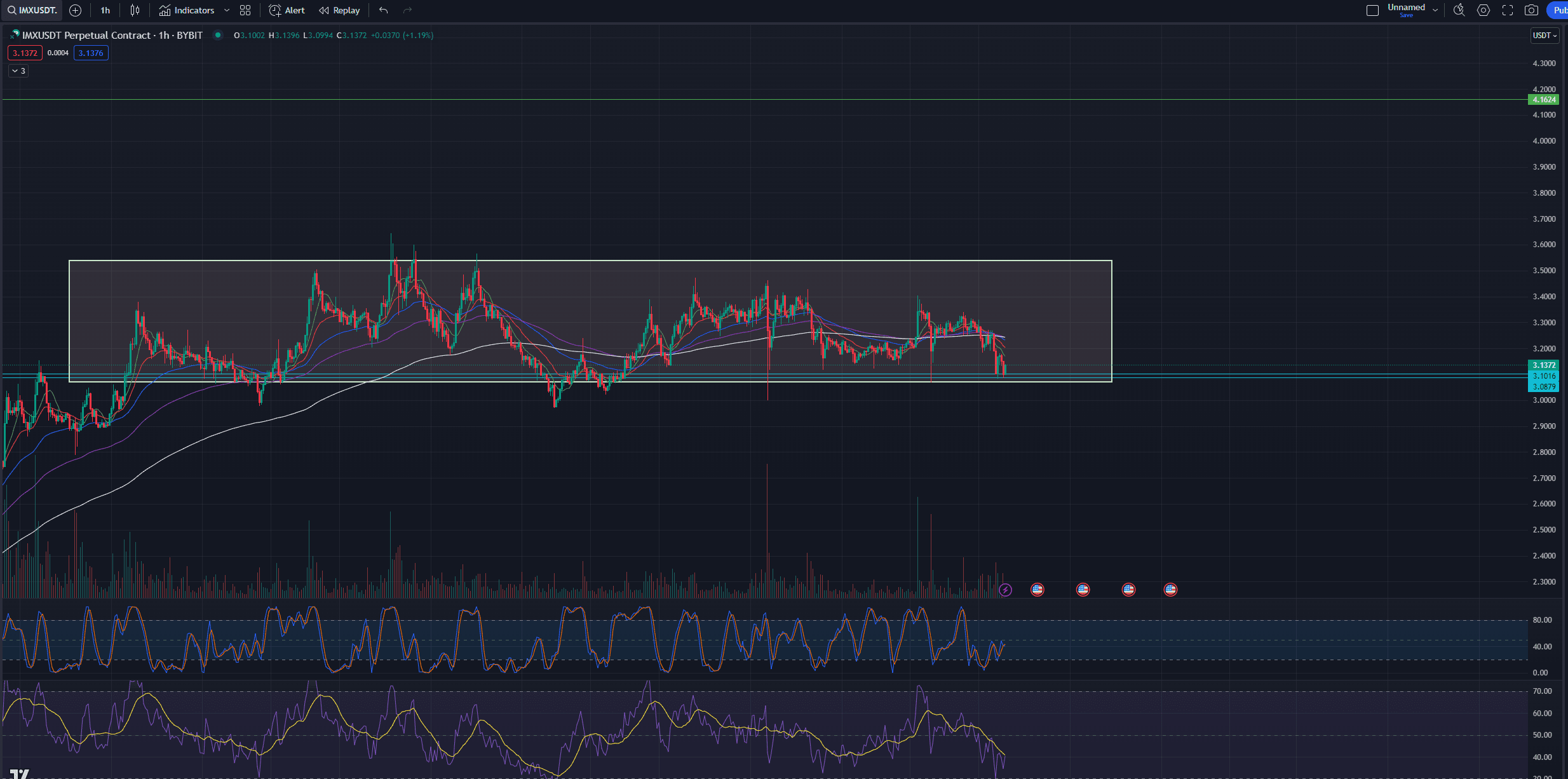Click the plus icon to add a symbol

pyautogui.click(x=75, y=10)
